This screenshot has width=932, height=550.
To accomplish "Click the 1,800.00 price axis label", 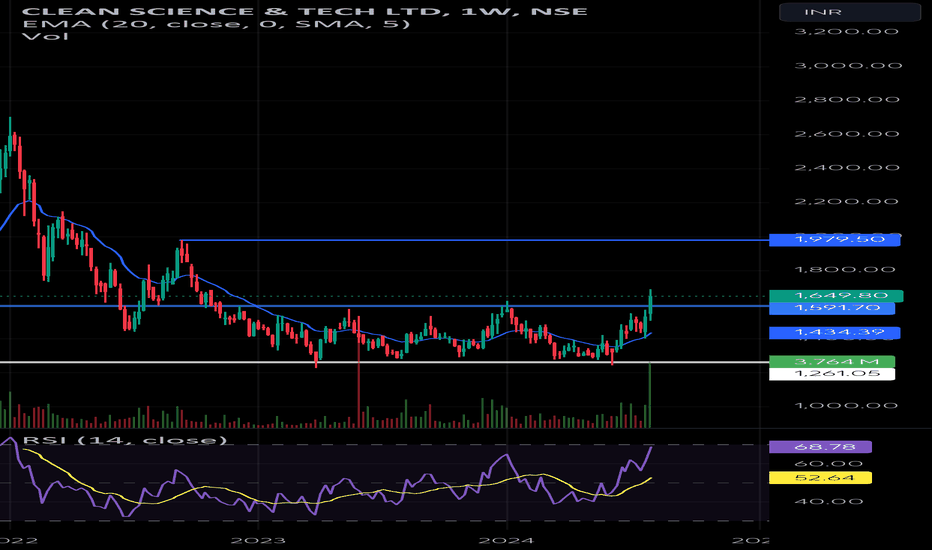I will click(x=845, y=270).
